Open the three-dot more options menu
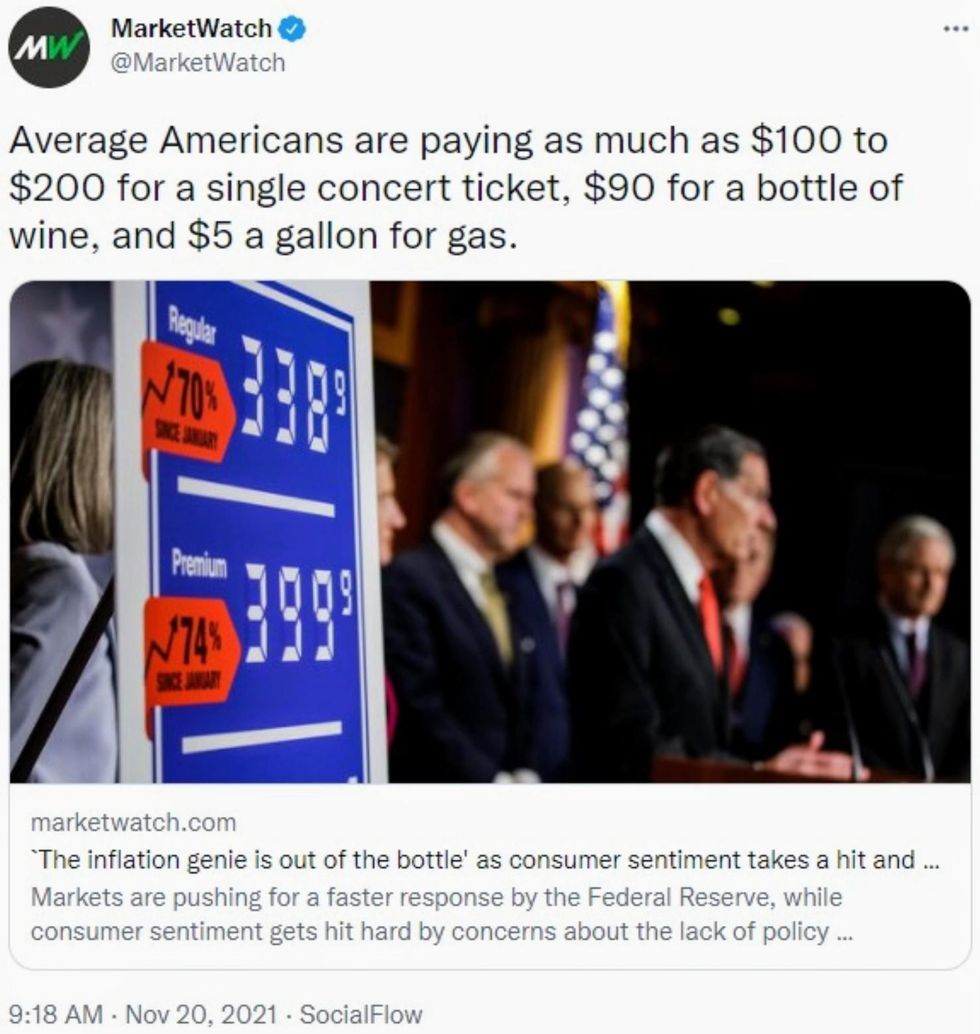This screenshot has width=980, height=1034. click(x=955, y=28)
